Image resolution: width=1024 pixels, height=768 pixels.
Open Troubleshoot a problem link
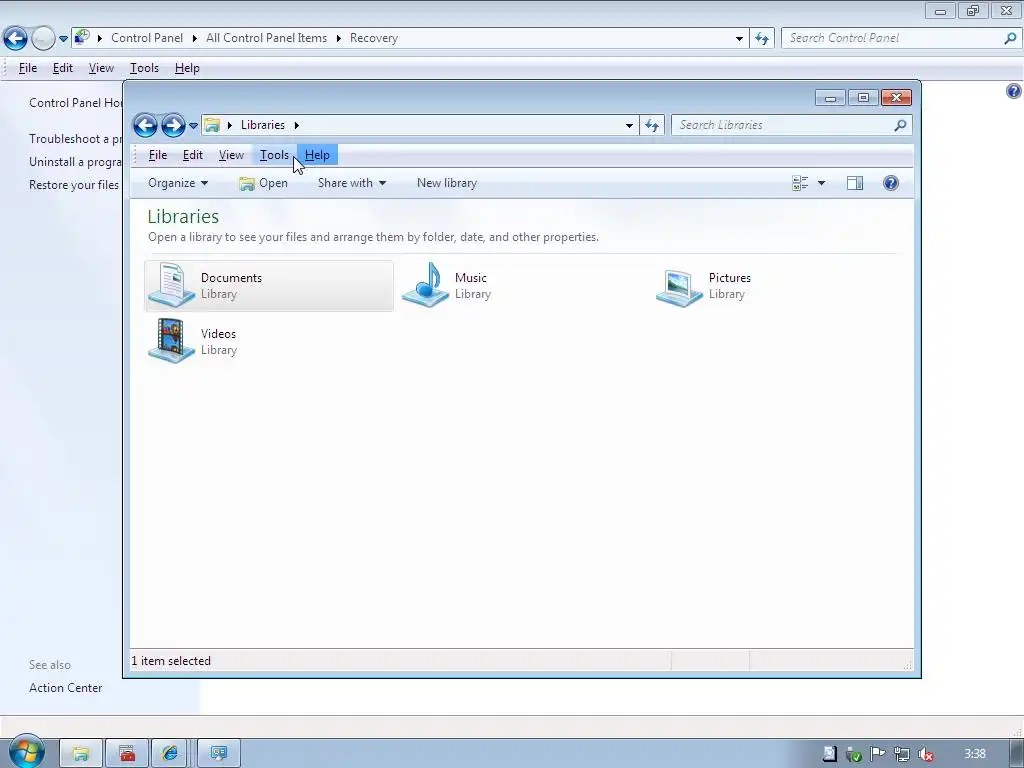click(x=75, y=138)
